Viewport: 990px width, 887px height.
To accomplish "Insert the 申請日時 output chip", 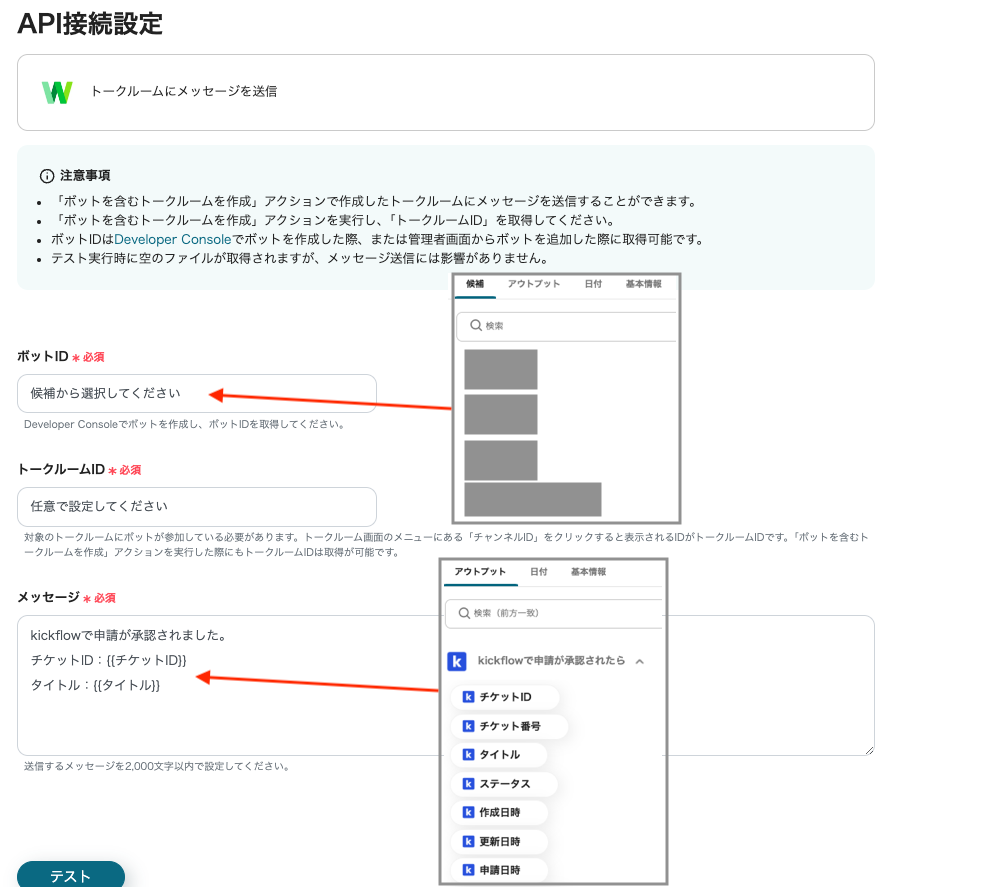I will 499,870.
